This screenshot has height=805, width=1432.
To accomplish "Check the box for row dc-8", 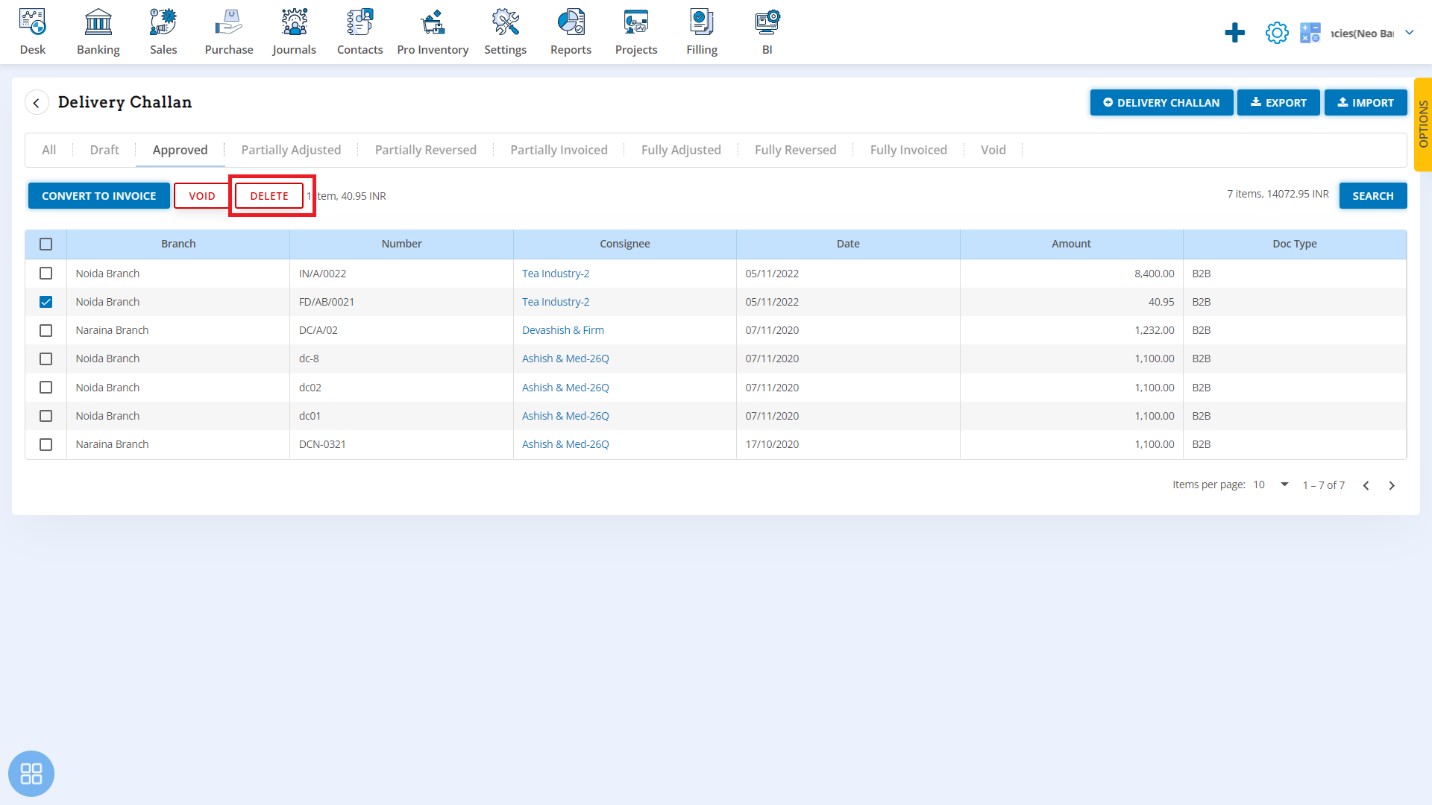I will (x=45, y=359).
